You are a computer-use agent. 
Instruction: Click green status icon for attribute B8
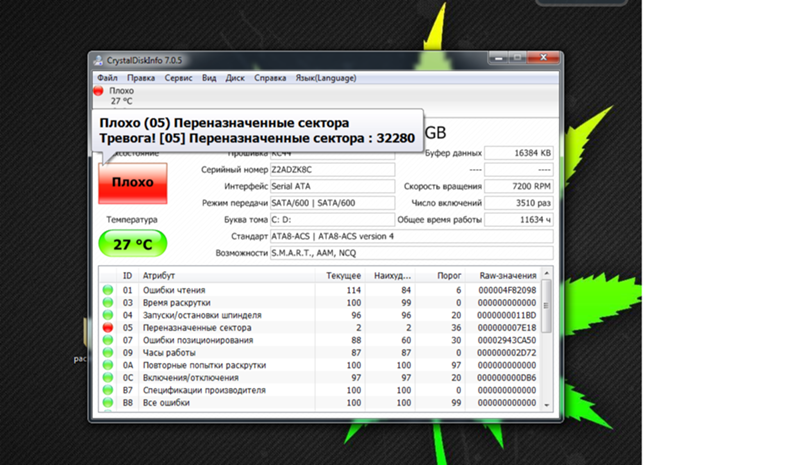point(108,402)
